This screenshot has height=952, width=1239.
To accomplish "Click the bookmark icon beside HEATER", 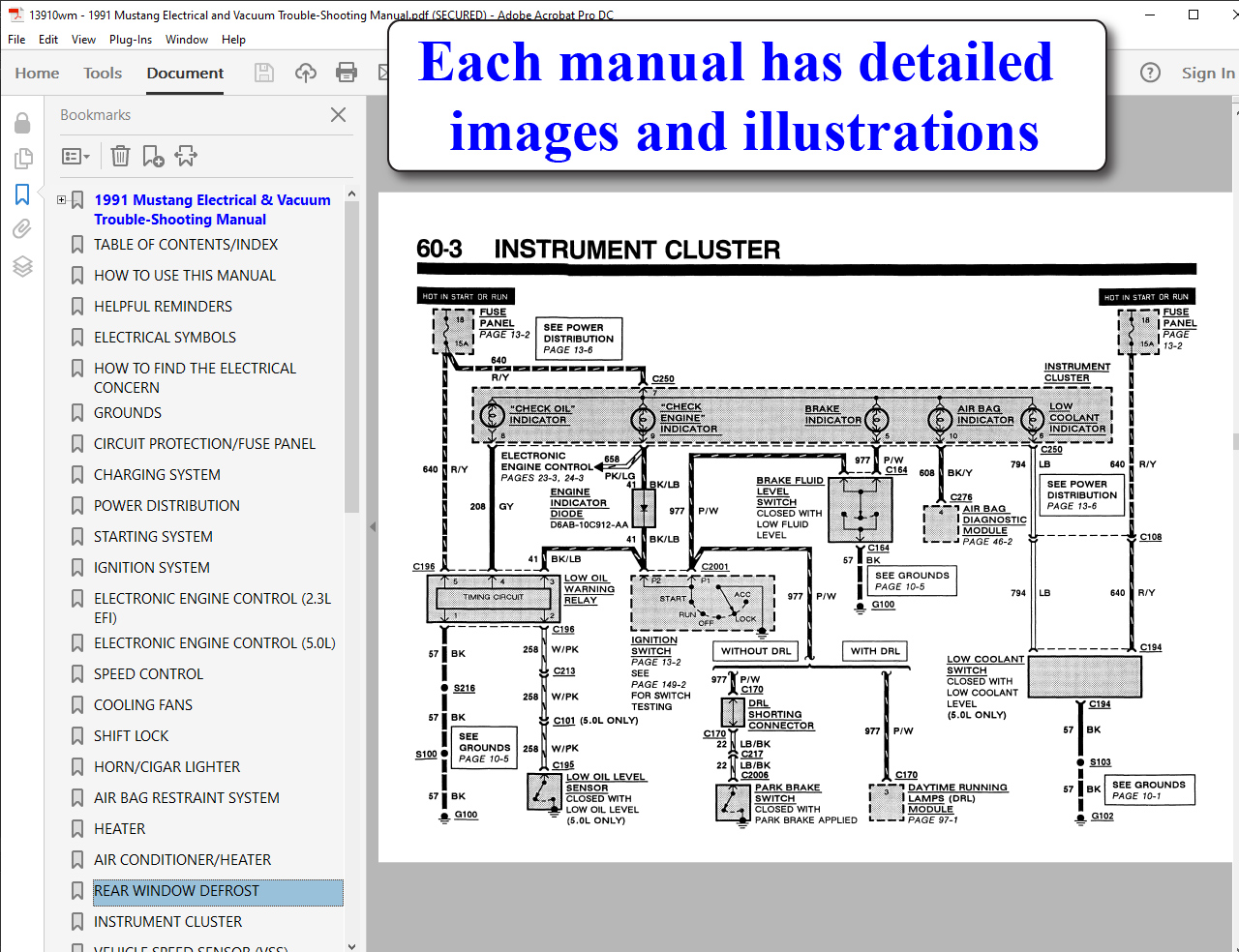I will (77, 829).
